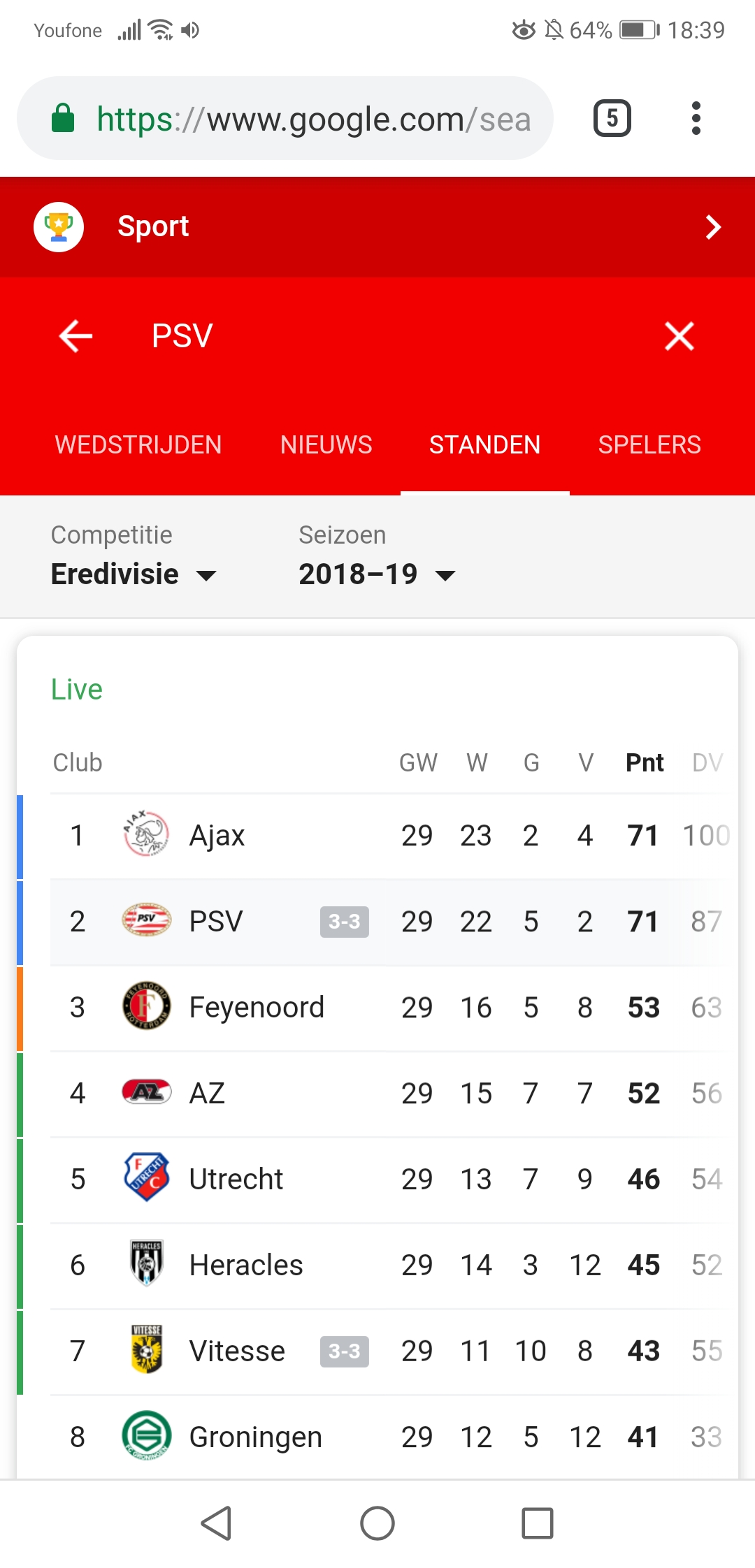
Task: Tap the Feyenoord club crest
Action: click(x=146, y=1007)
